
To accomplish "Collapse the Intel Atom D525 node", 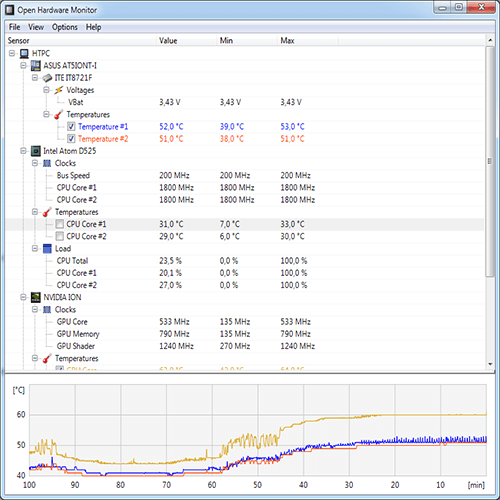I will 23,151.
